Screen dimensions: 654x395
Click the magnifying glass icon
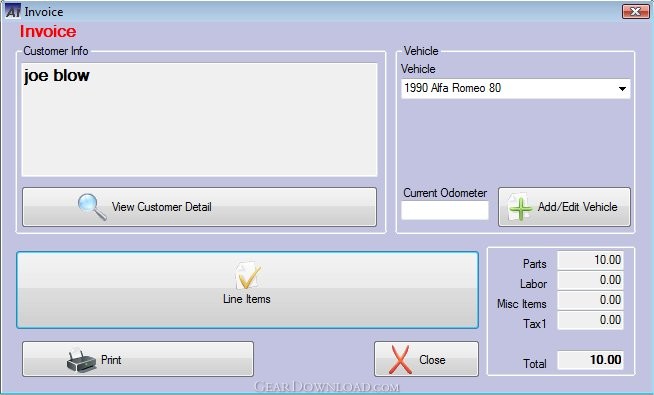tap(92, 207)
